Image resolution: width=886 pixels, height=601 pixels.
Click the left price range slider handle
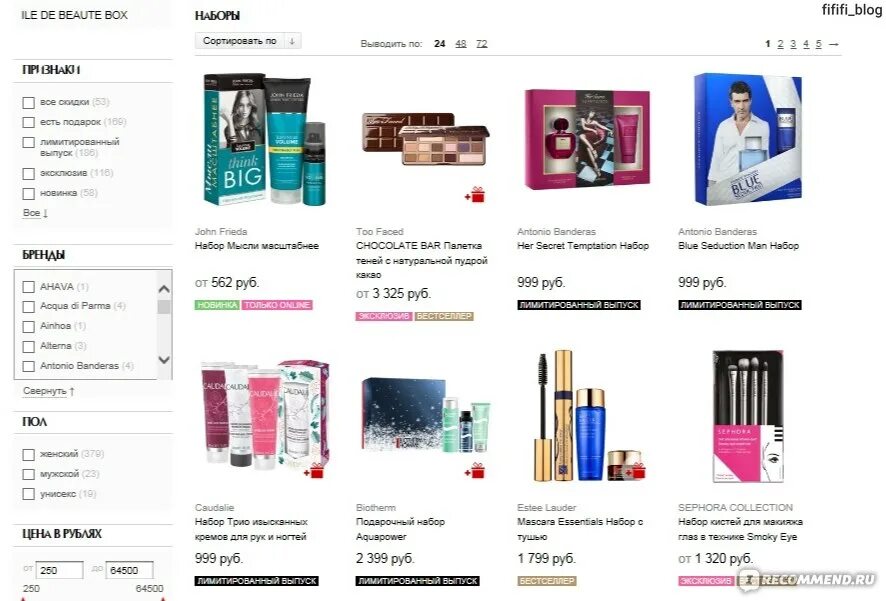[23, 598]
